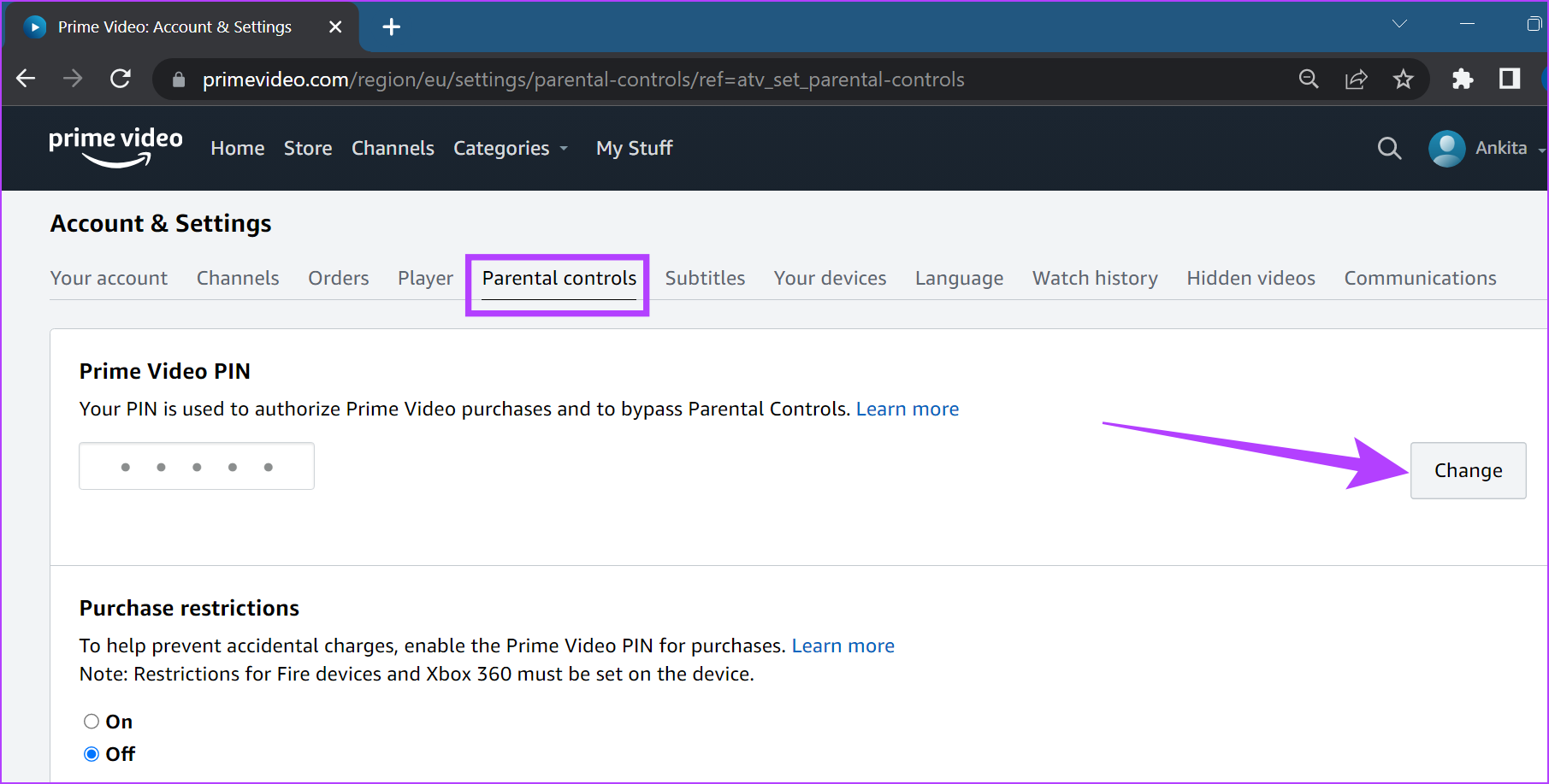Toggle the browser side panel icon
Image resolution: width=1549 pixels, height=784 pixels.
(1510, 80)
